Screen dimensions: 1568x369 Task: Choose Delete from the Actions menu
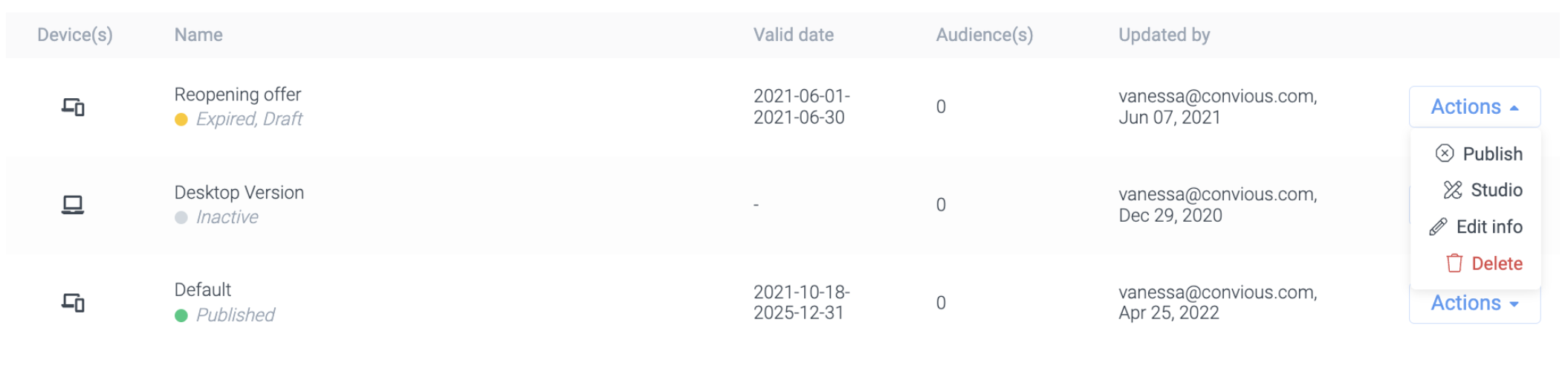click(1497, 263)
